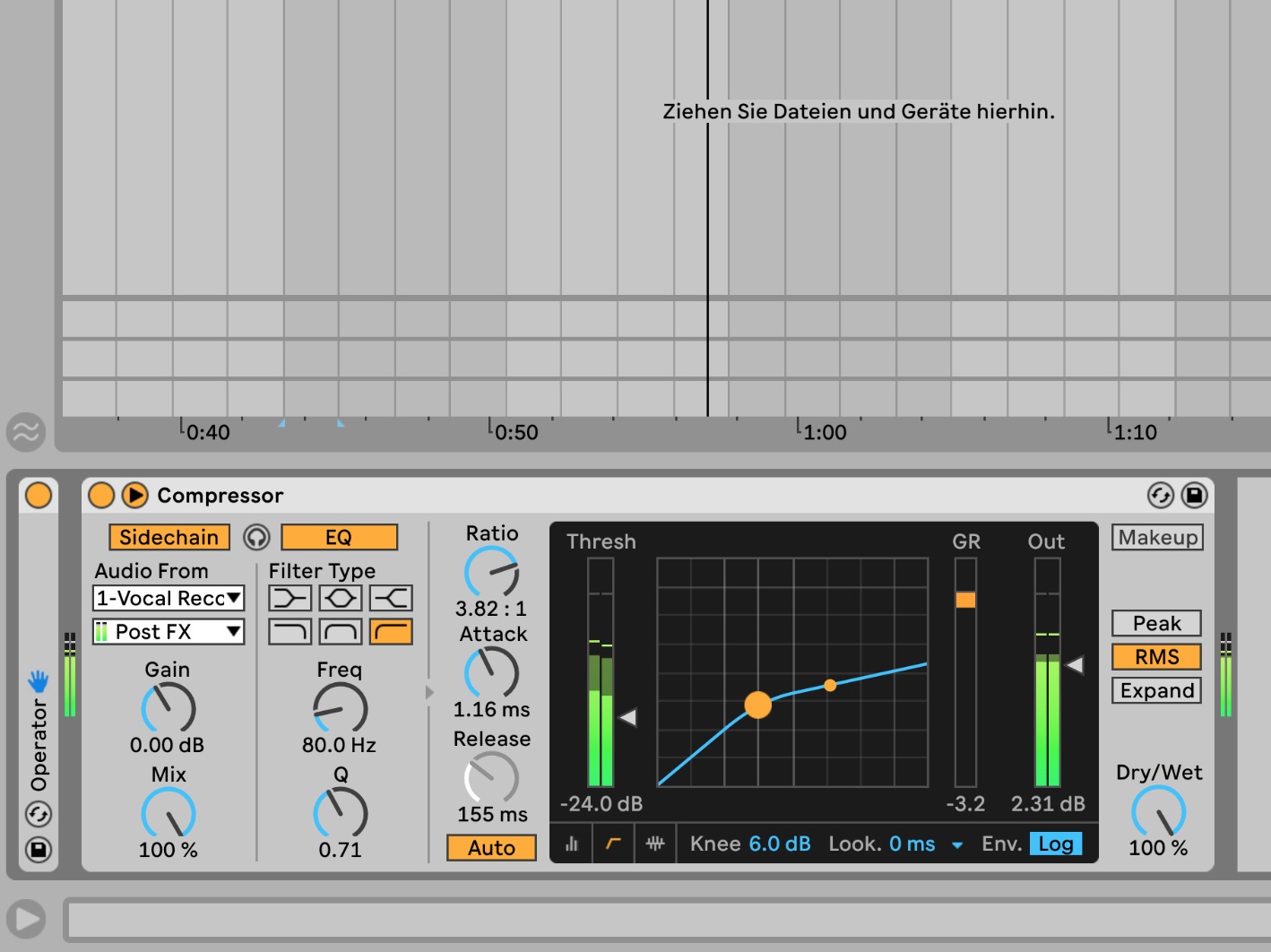Click the 1:00 marker on the timeline ruler
1271x952 pixels.
click(824, 432)
